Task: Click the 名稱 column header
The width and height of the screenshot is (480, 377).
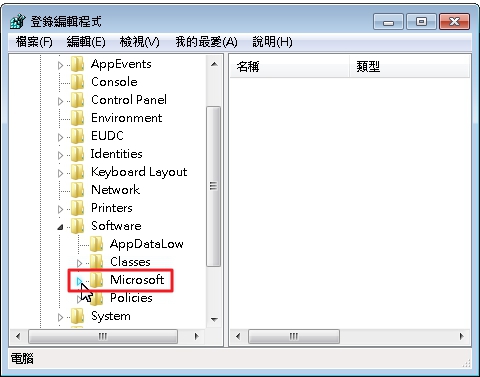Action: click(x=289, y=67)
